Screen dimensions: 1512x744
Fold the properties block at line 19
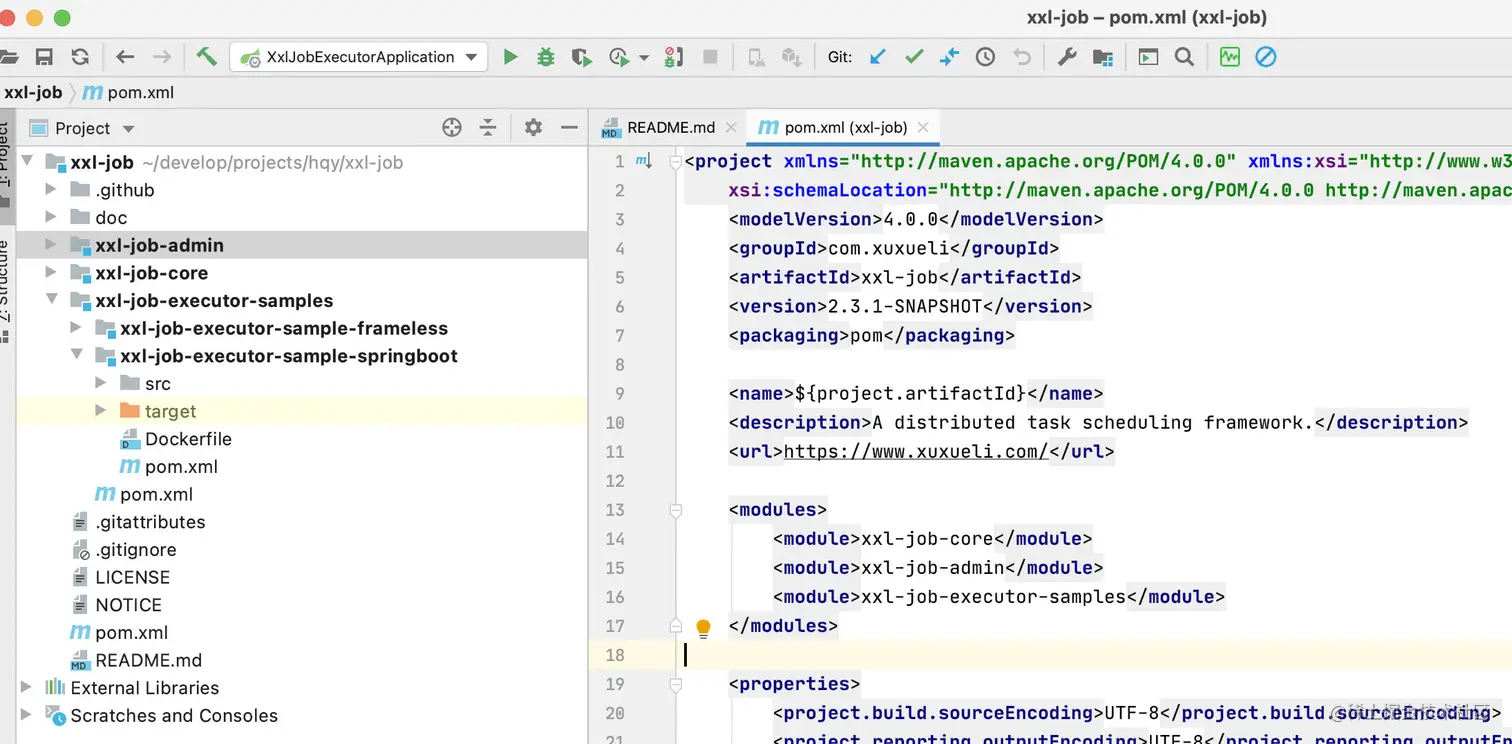pos(675,684)
